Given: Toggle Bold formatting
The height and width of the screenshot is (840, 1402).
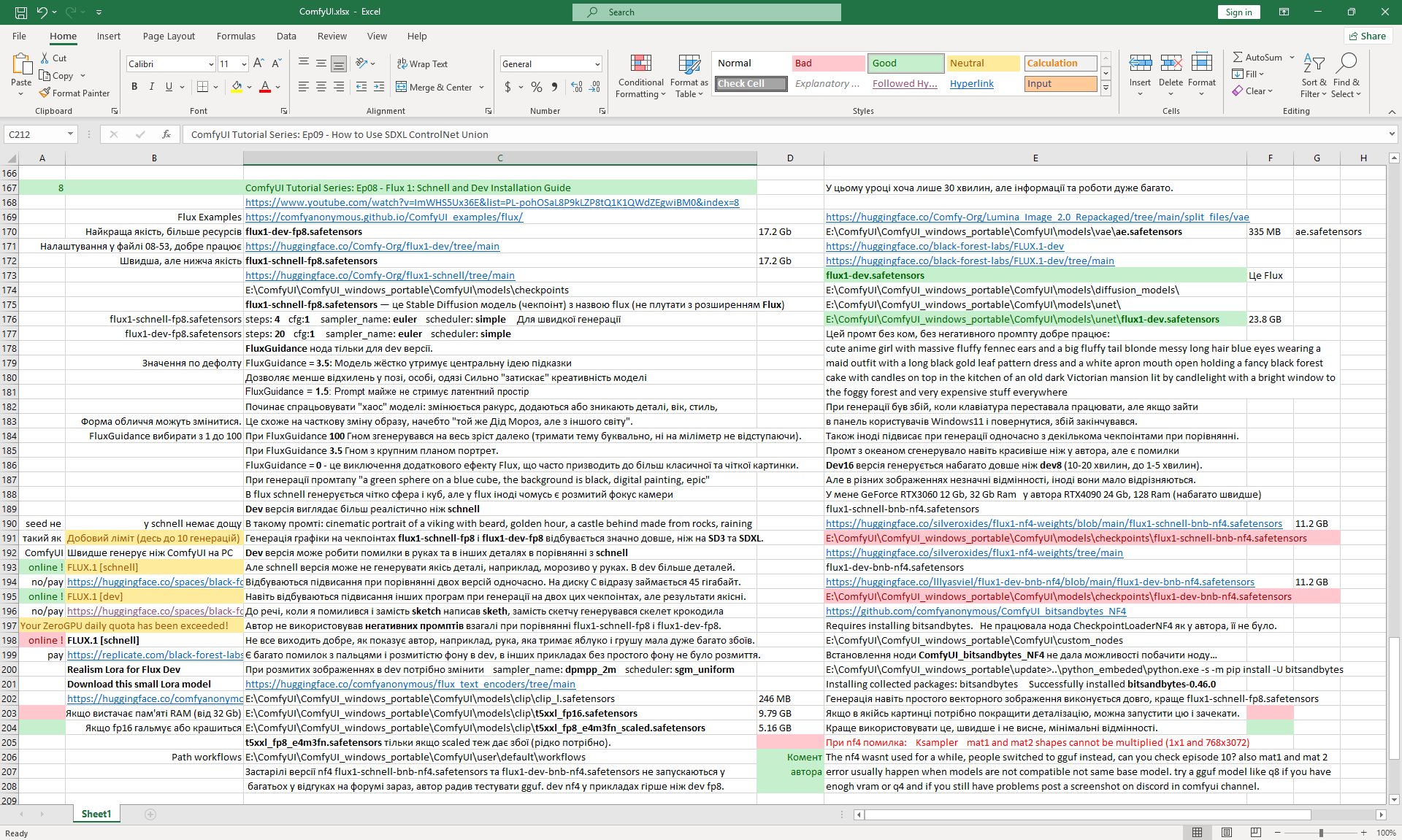Looking at the screenshot, I should pyautogui.click(x=134, y=87).
